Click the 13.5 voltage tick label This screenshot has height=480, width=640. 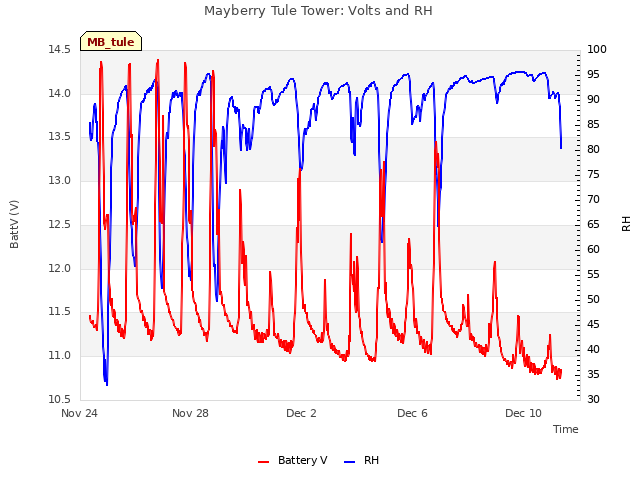click(x=60, y=137)
